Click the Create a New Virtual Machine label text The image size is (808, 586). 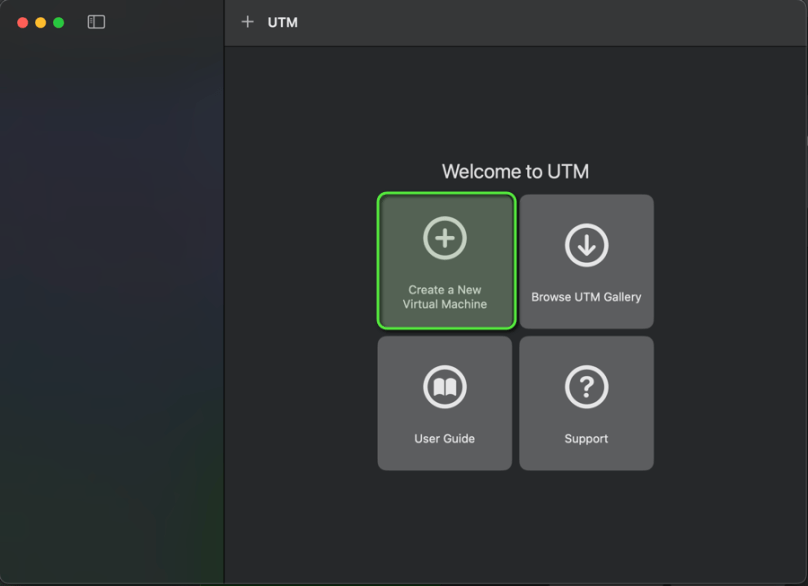pyautogui.click(x=445, y=296)
